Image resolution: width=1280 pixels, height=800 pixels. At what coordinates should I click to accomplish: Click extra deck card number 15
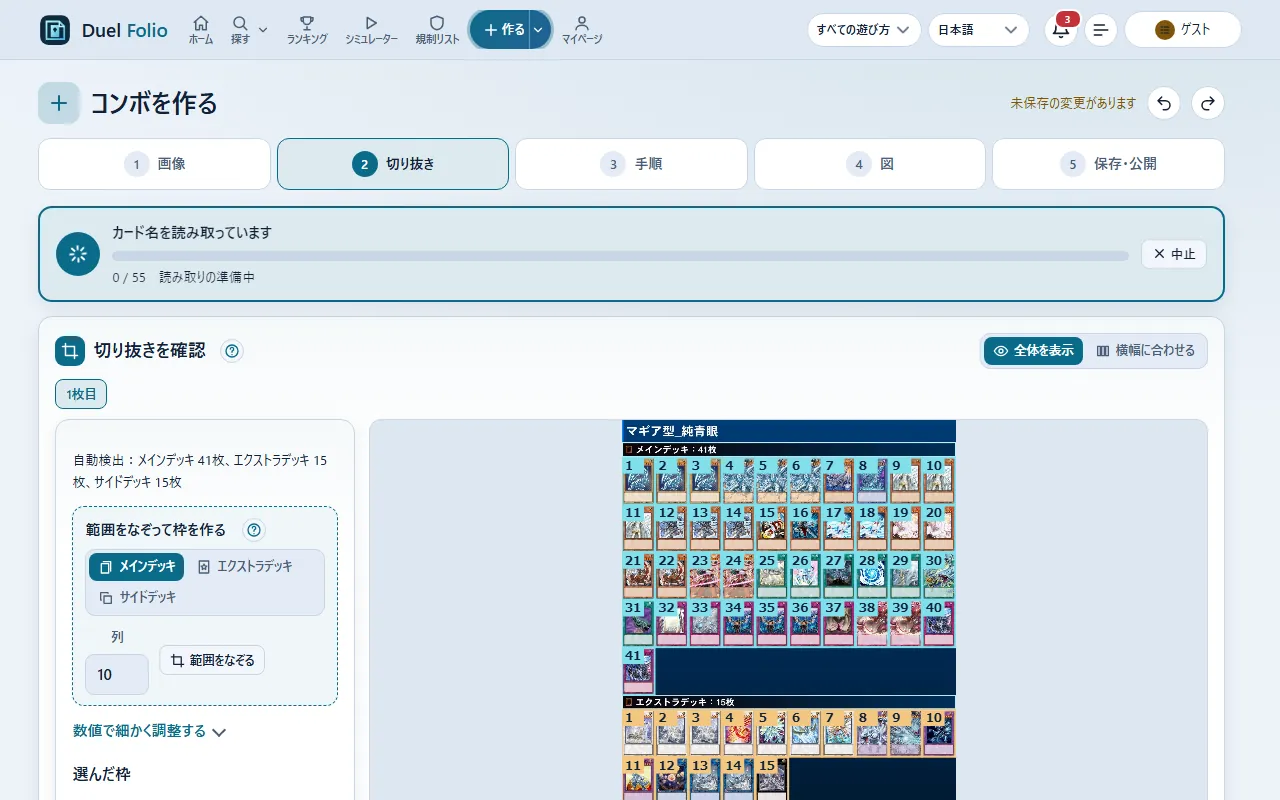pos(771,779)
